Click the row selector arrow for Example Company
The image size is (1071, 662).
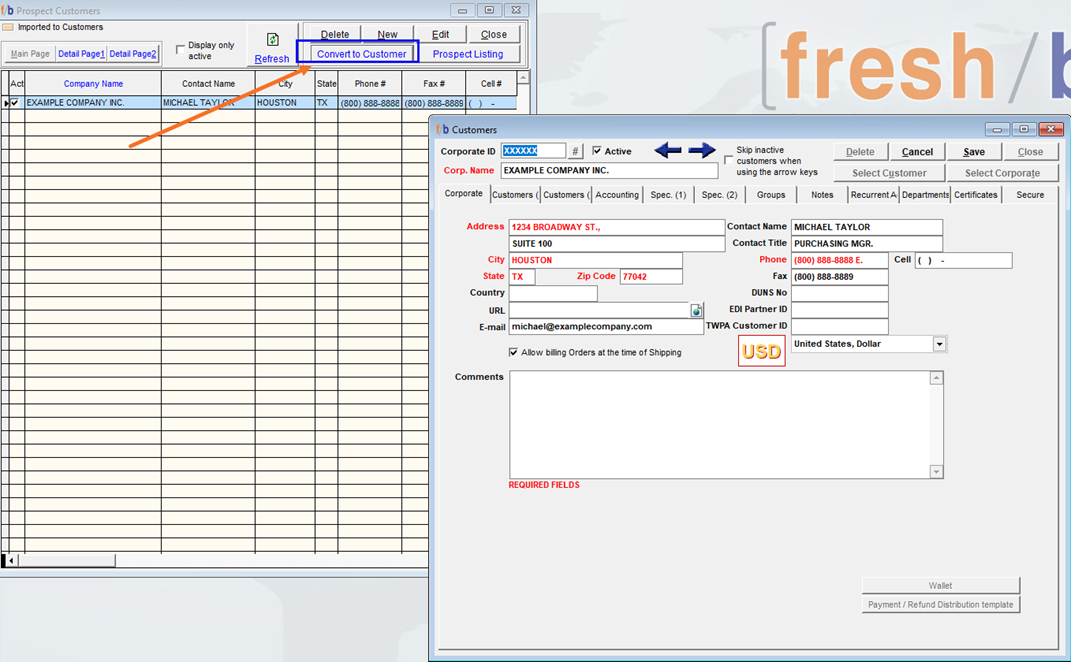click(6, 103)
